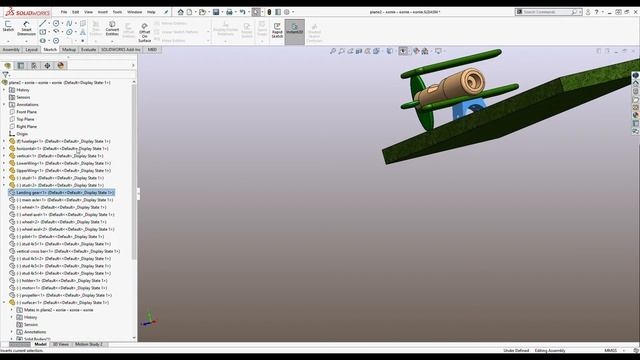
Task: Open the Tools menu
Action: tap(117, 12)
